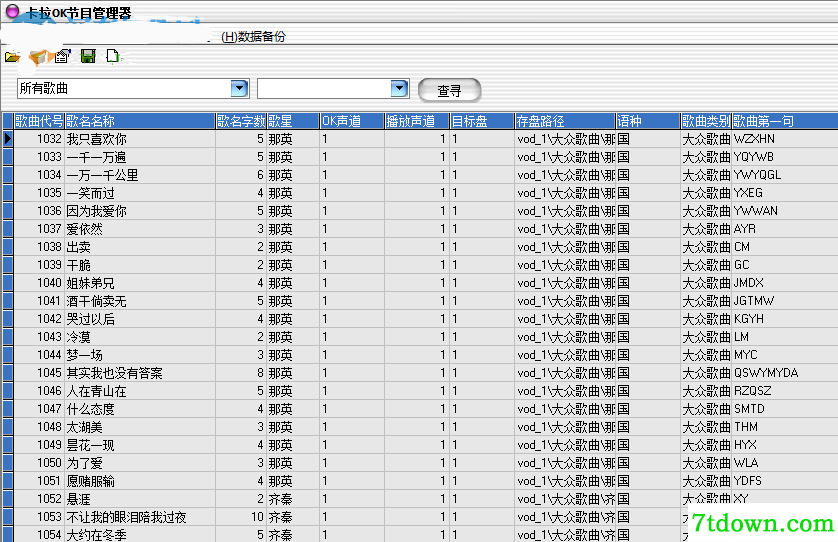Viewport: 838px width, 542px height.
Task: Open the (H)数据备份 menu
Action: [x=253, y=36]
